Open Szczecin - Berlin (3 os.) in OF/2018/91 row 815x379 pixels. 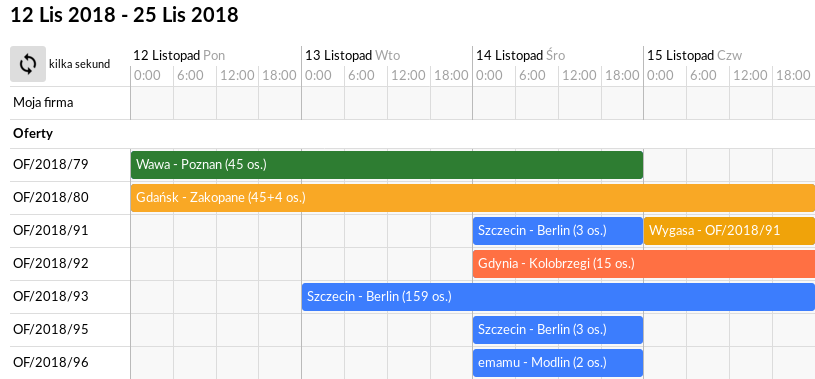coord(558,231)
